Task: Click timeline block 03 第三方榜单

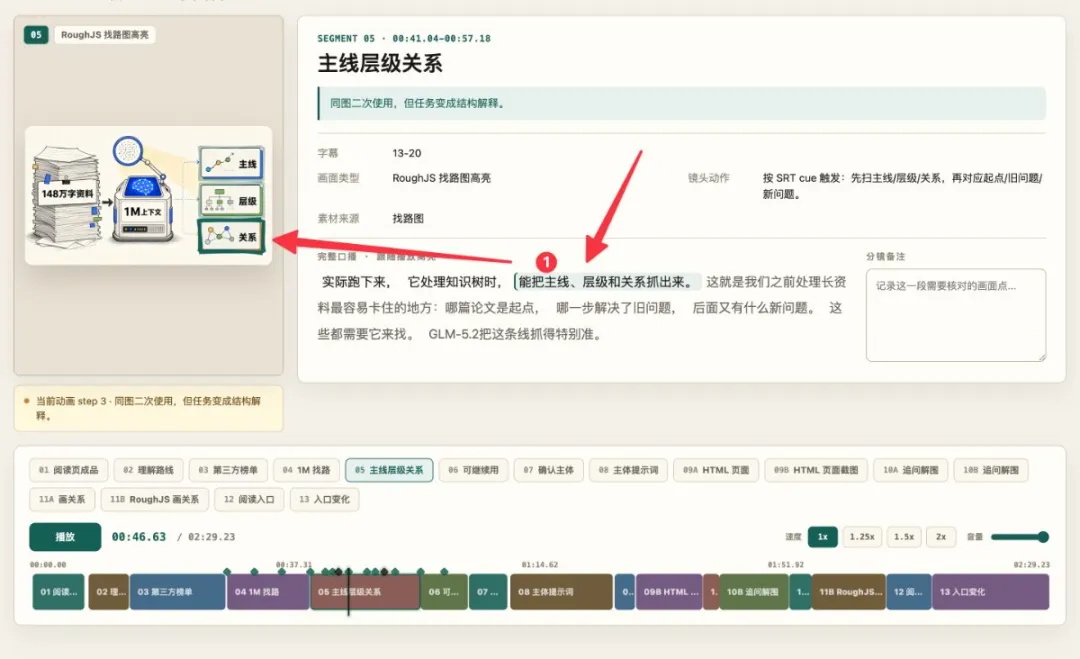Action: (178, 592)
